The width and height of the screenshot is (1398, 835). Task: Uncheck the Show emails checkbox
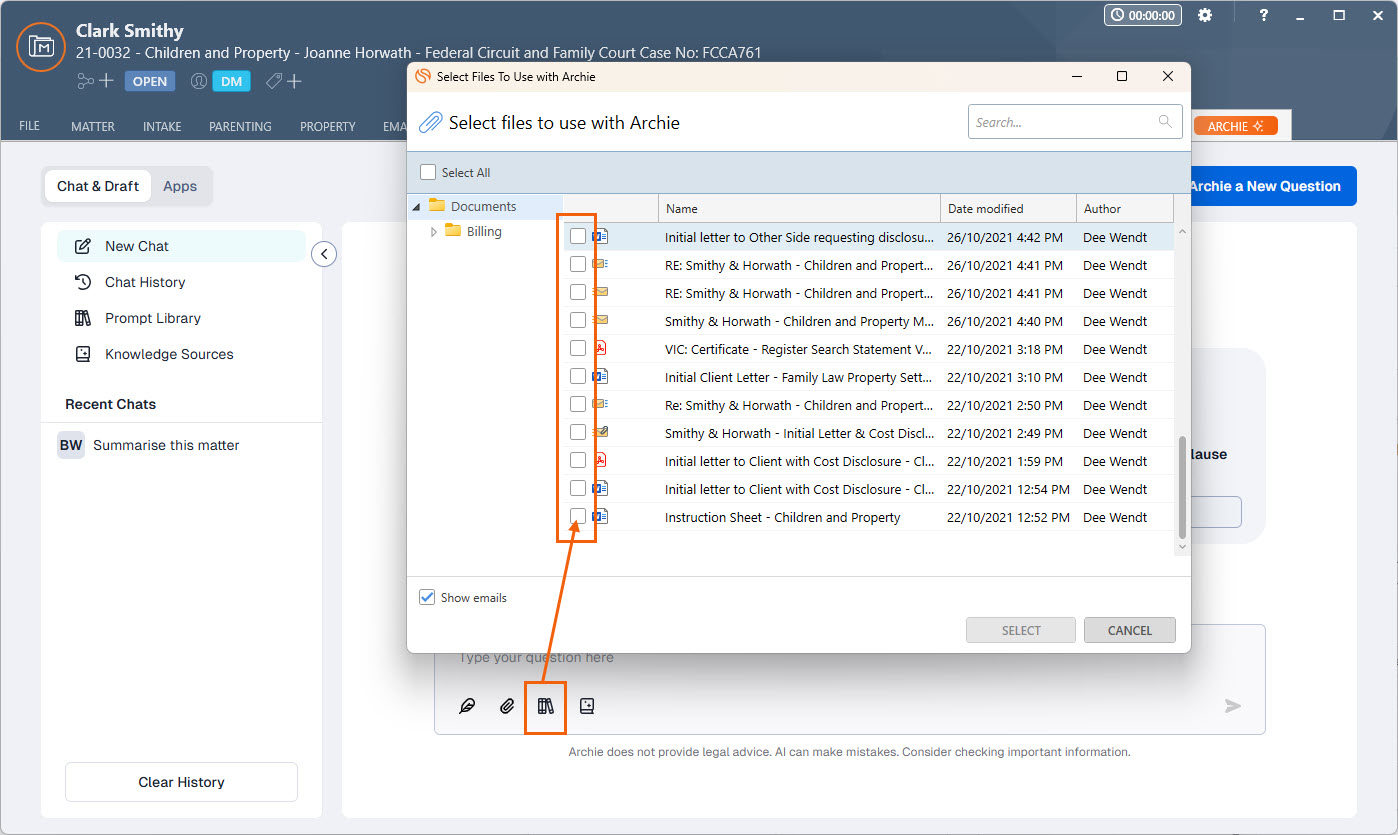point(428,597)
